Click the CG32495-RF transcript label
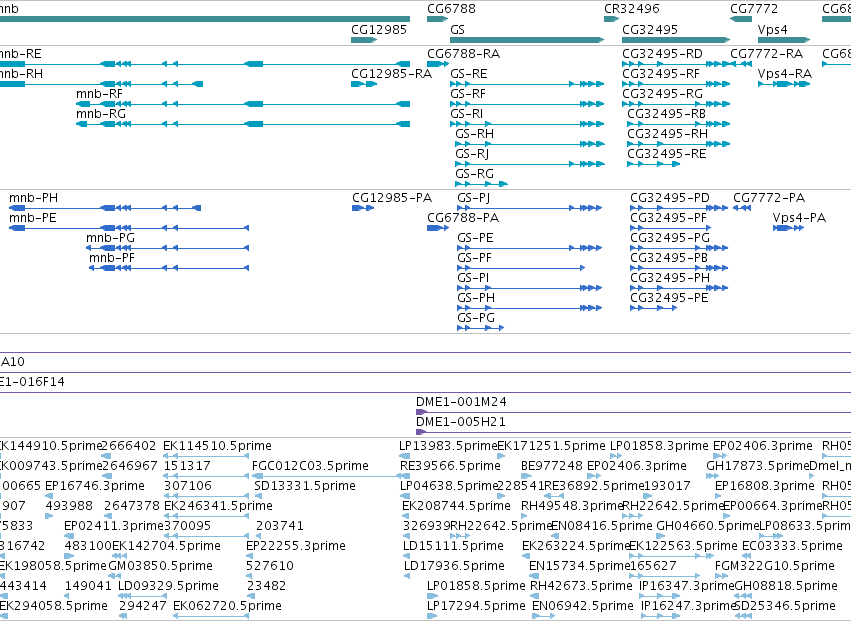The height and width of the screenshot is (621, 851). [x=661, y=74]
